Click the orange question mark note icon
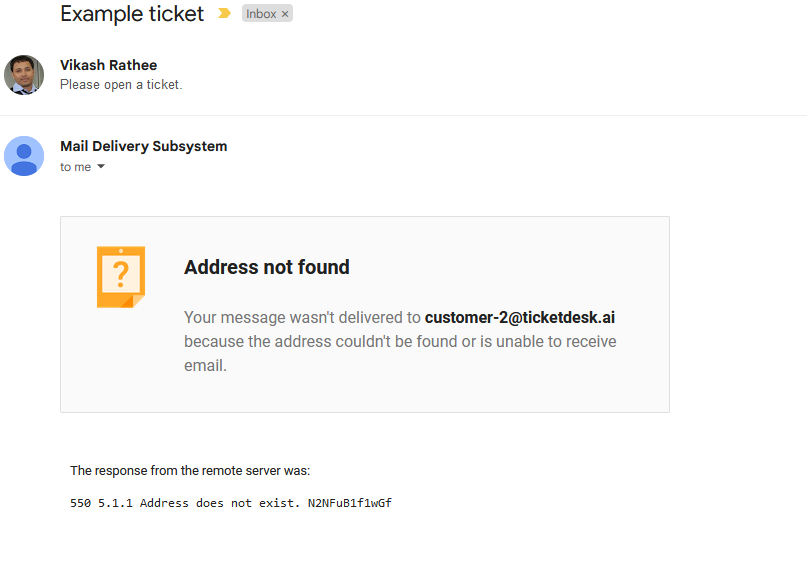The width and height of the screenshot is (807, 572). (121, 276)
